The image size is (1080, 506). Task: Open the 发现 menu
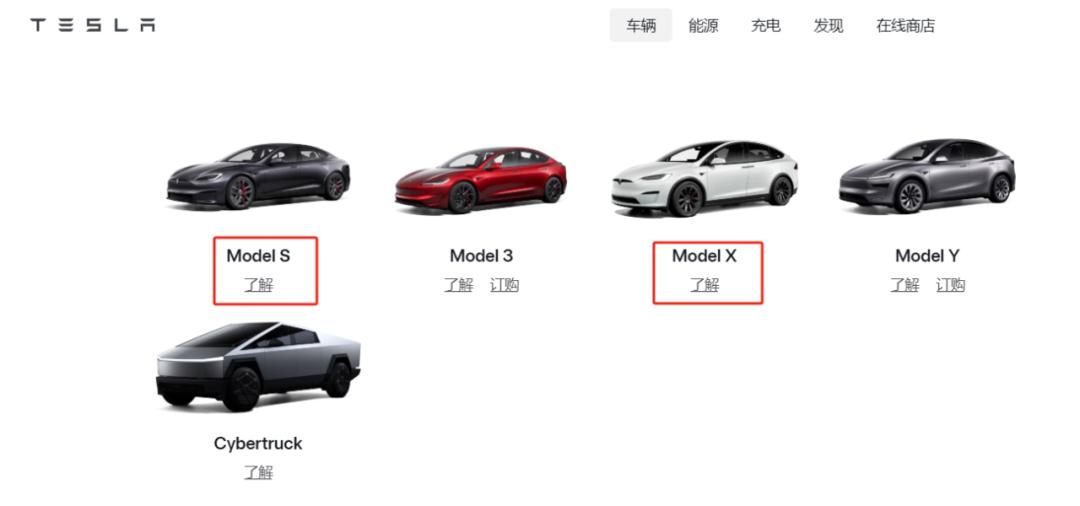coord(828,26)
